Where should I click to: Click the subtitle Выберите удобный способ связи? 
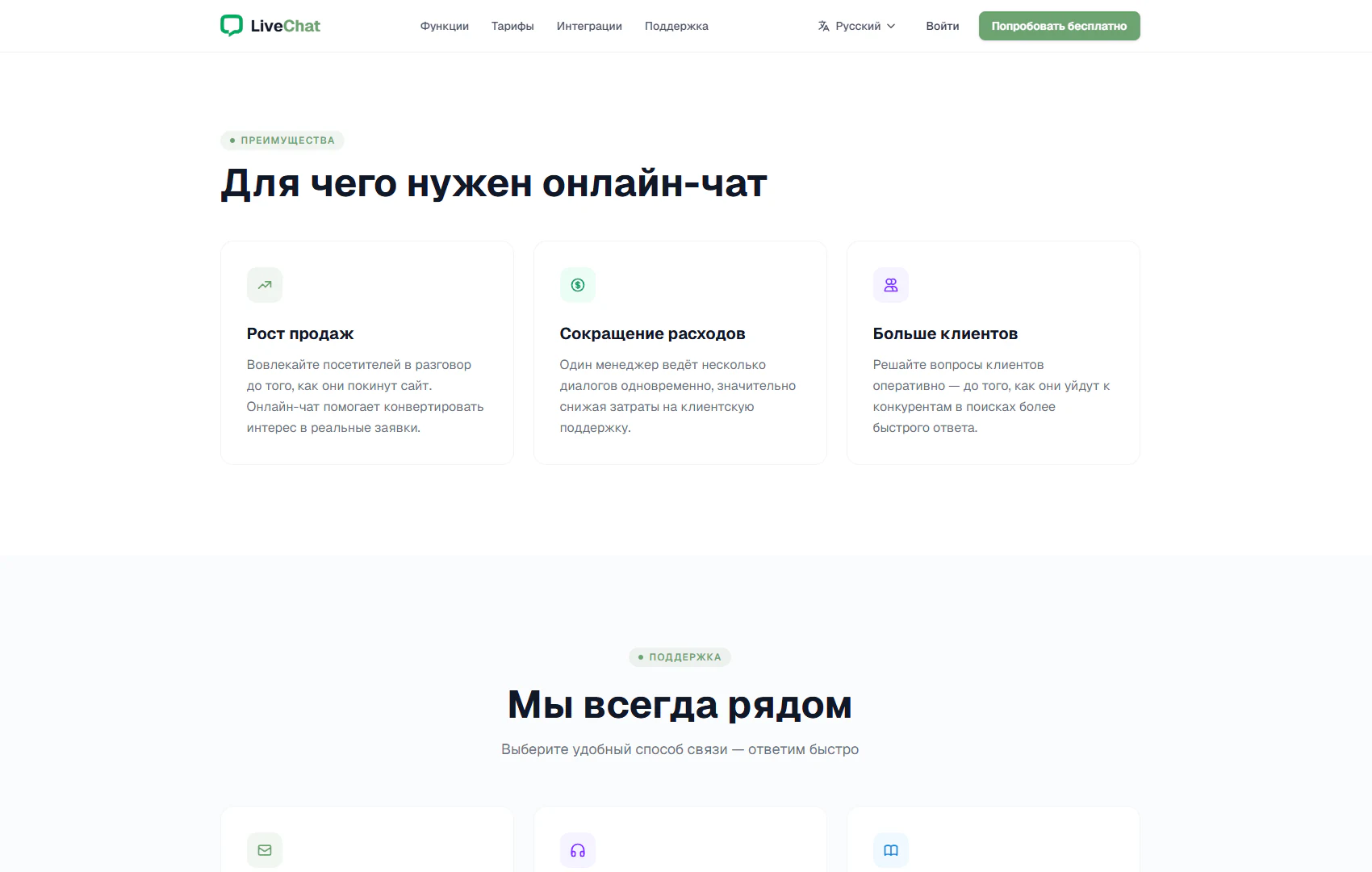680,749
